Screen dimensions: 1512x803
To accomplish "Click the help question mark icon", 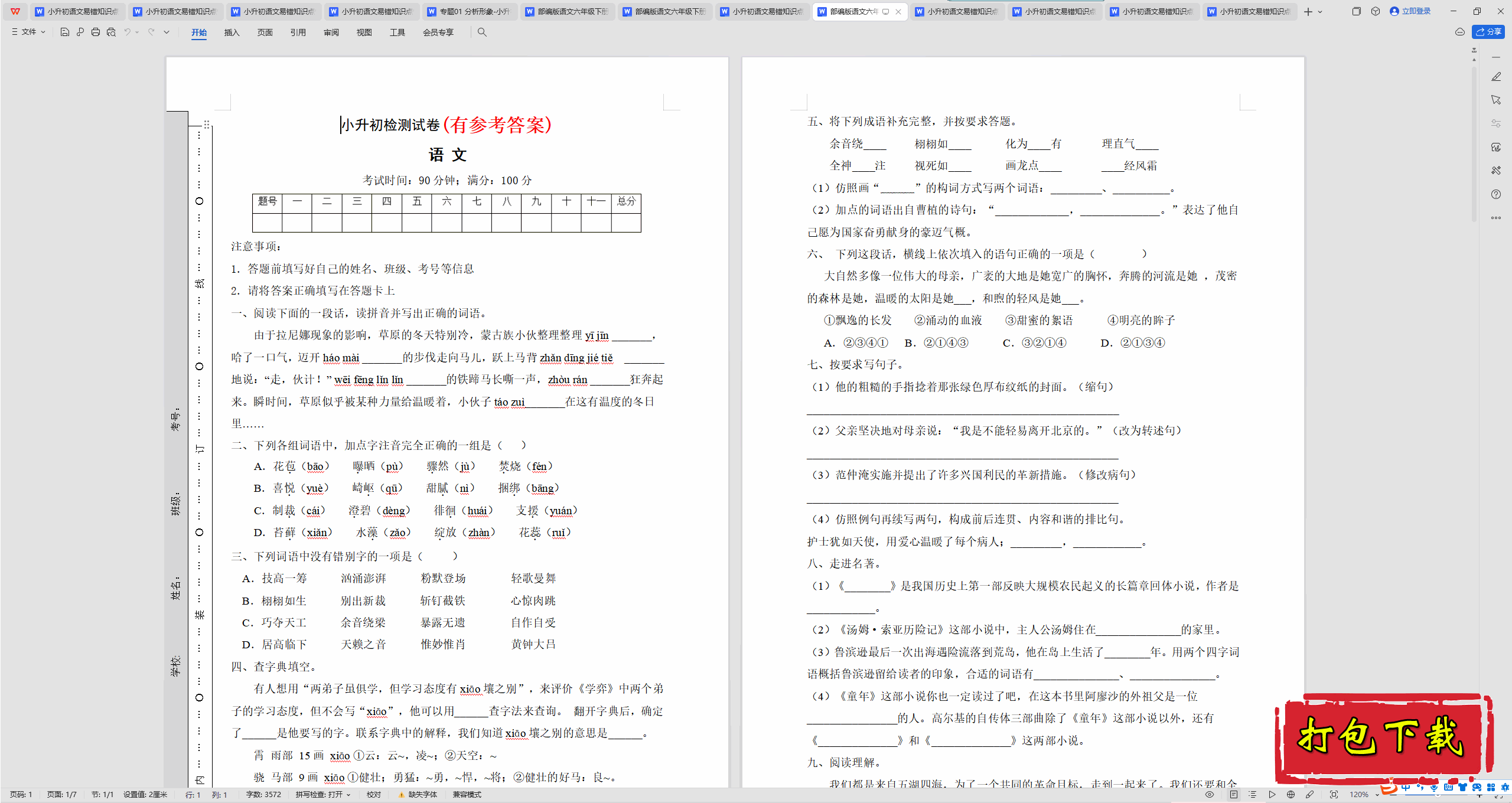I will (x=1496, y=194).
